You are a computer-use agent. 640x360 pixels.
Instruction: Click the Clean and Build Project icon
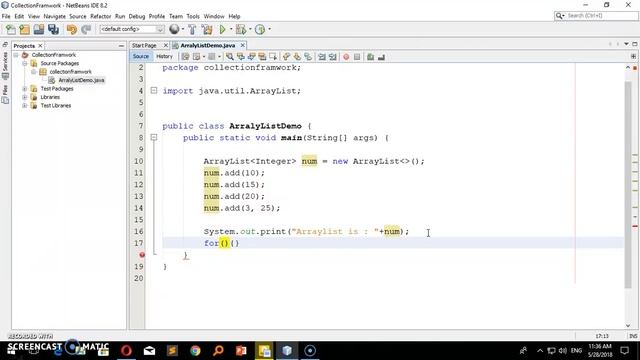coord(207,29)
